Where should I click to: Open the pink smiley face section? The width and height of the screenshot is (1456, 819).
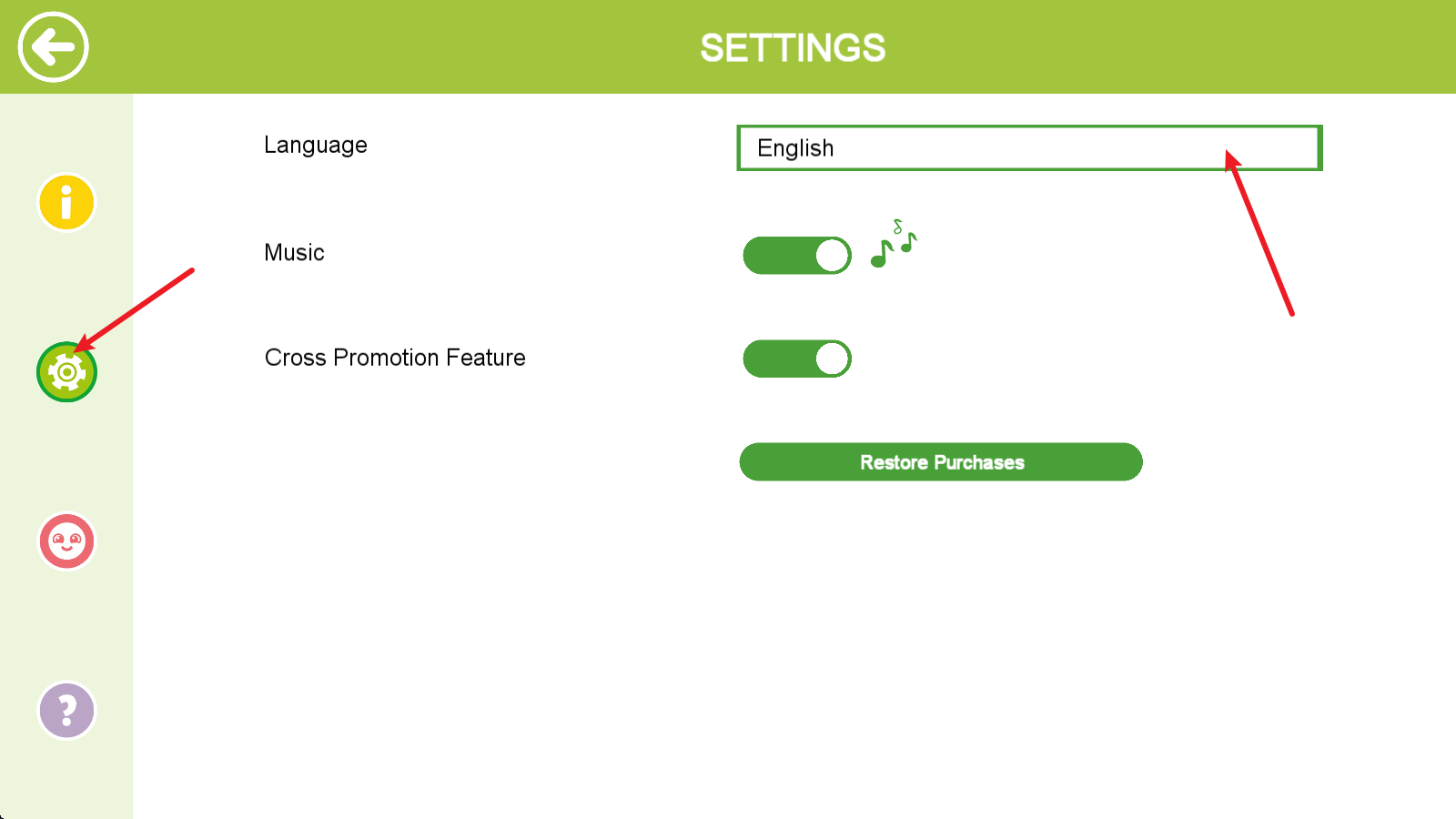click(66, 541)
